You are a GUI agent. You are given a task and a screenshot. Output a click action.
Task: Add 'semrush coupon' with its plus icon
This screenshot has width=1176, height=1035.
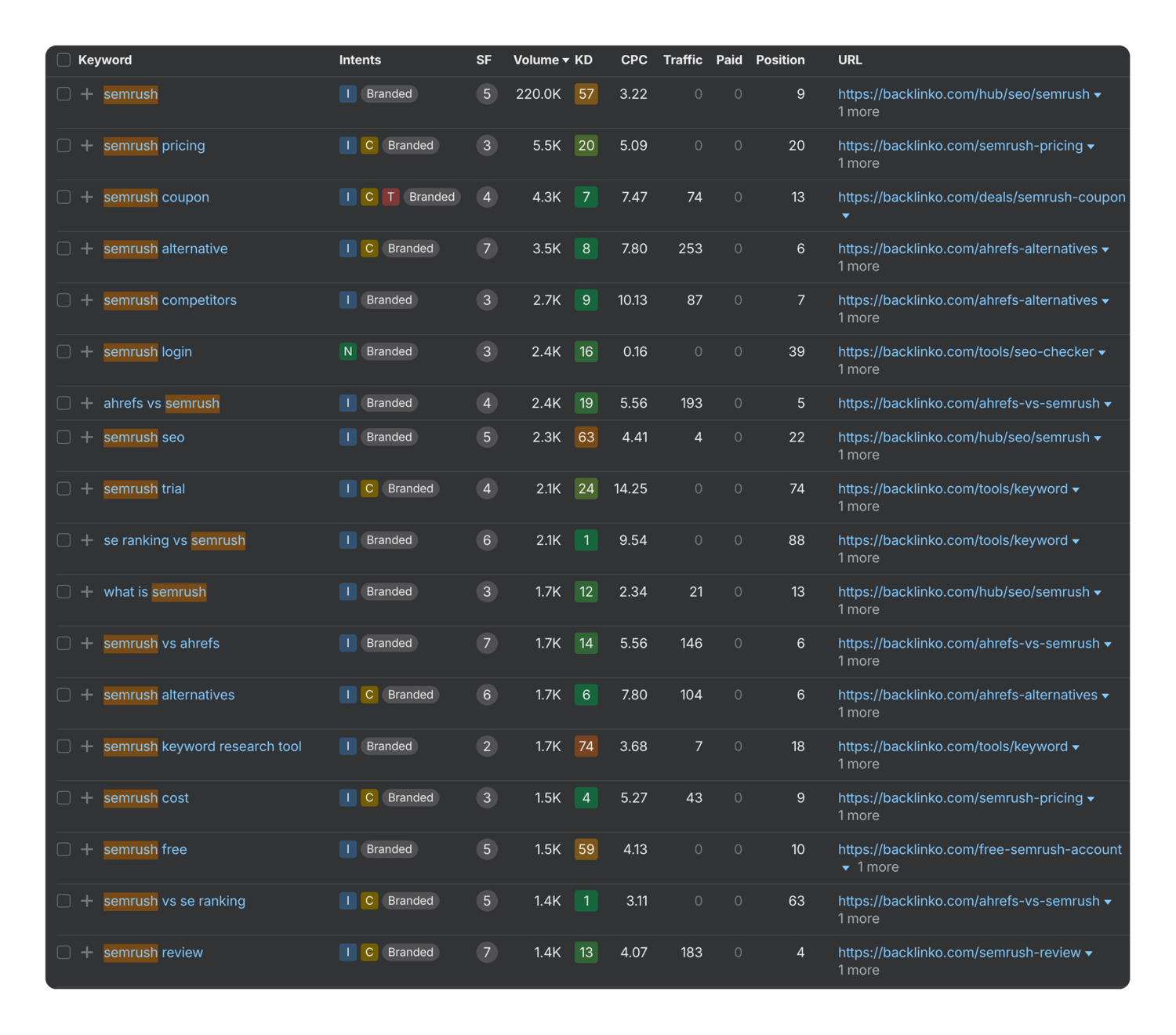coord(87,198)
